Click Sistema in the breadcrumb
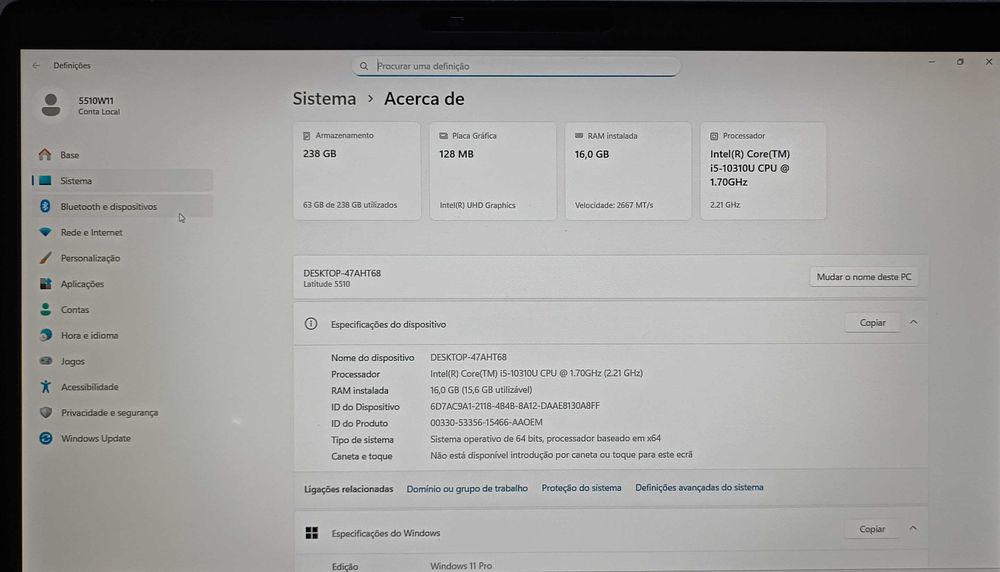 tap(324, 99)
